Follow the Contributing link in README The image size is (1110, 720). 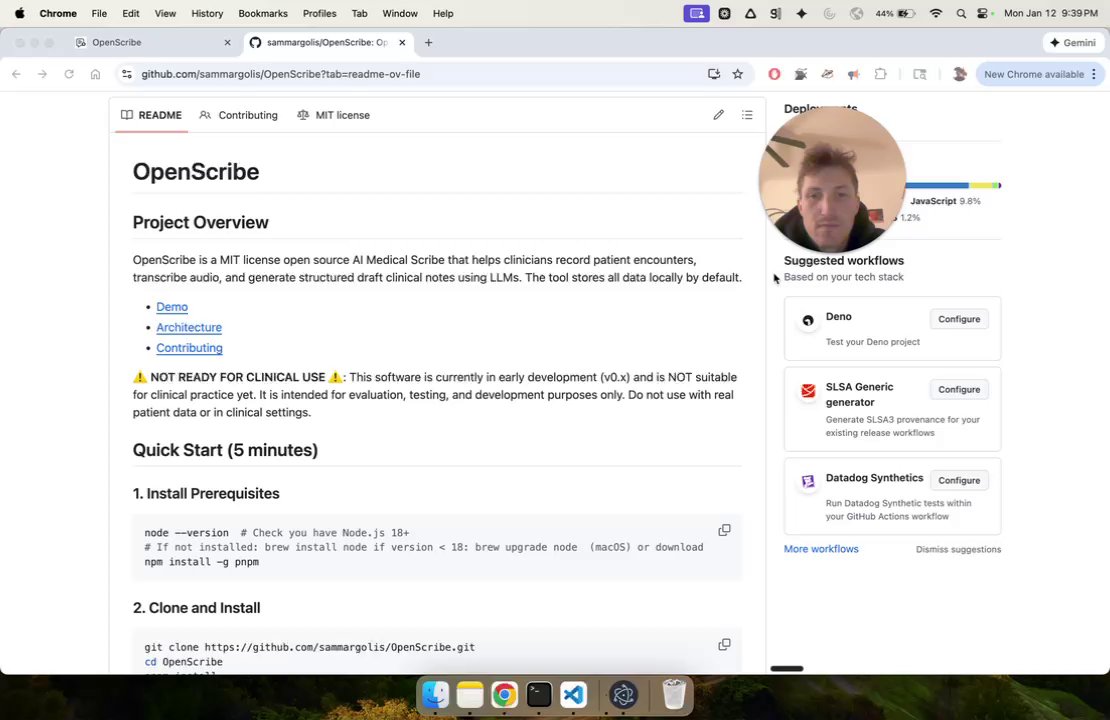189,348
